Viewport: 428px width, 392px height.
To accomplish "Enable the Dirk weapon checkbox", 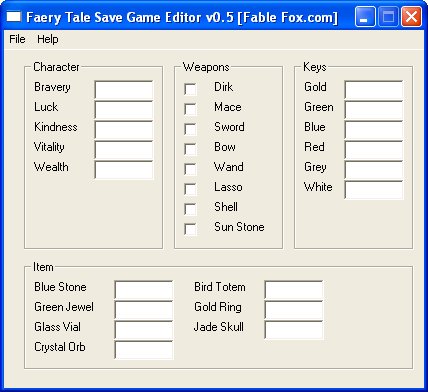I will click(190, 89).
